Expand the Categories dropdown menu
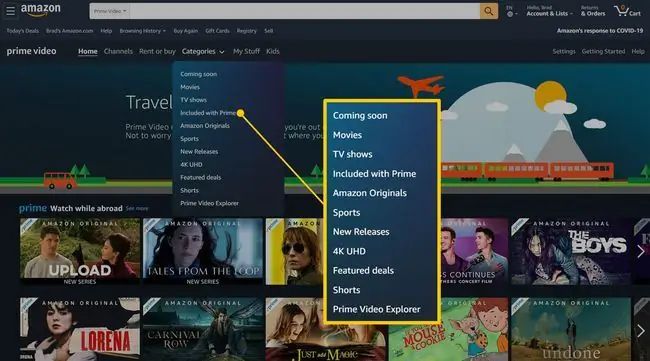650x361 pixels. 203,51
